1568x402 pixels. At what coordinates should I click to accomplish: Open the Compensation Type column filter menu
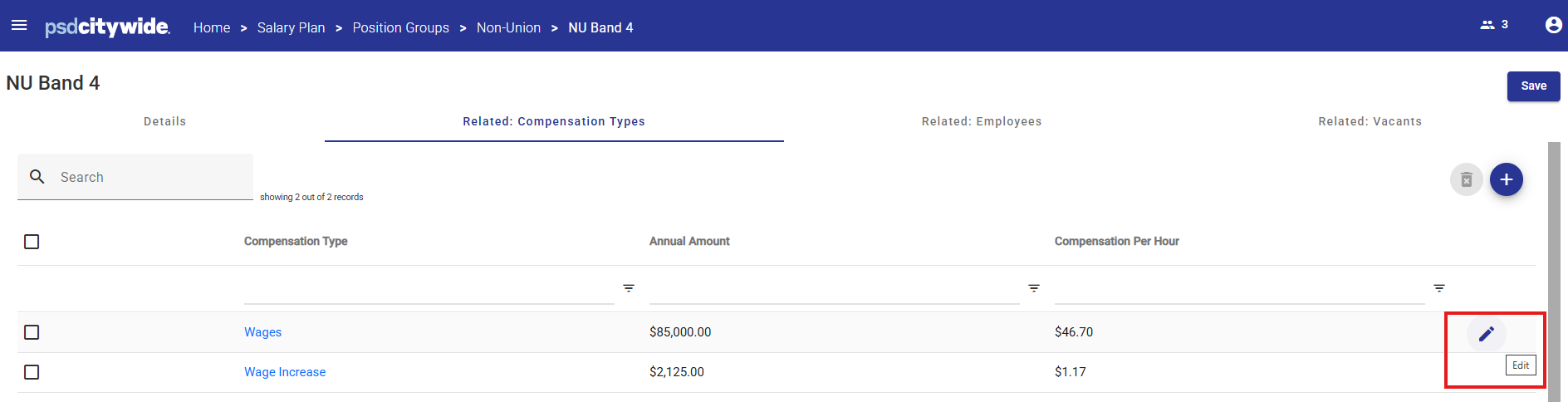(629, 288)
